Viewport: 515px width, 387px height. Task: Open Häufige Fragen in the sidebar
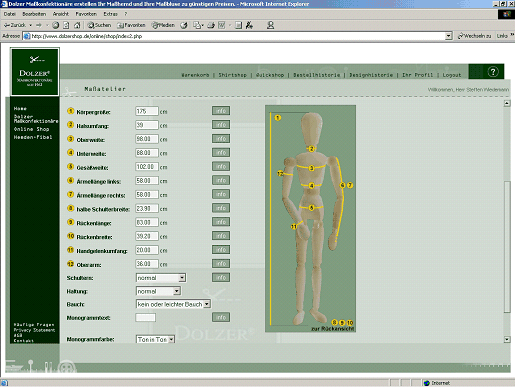pos(34,325)
